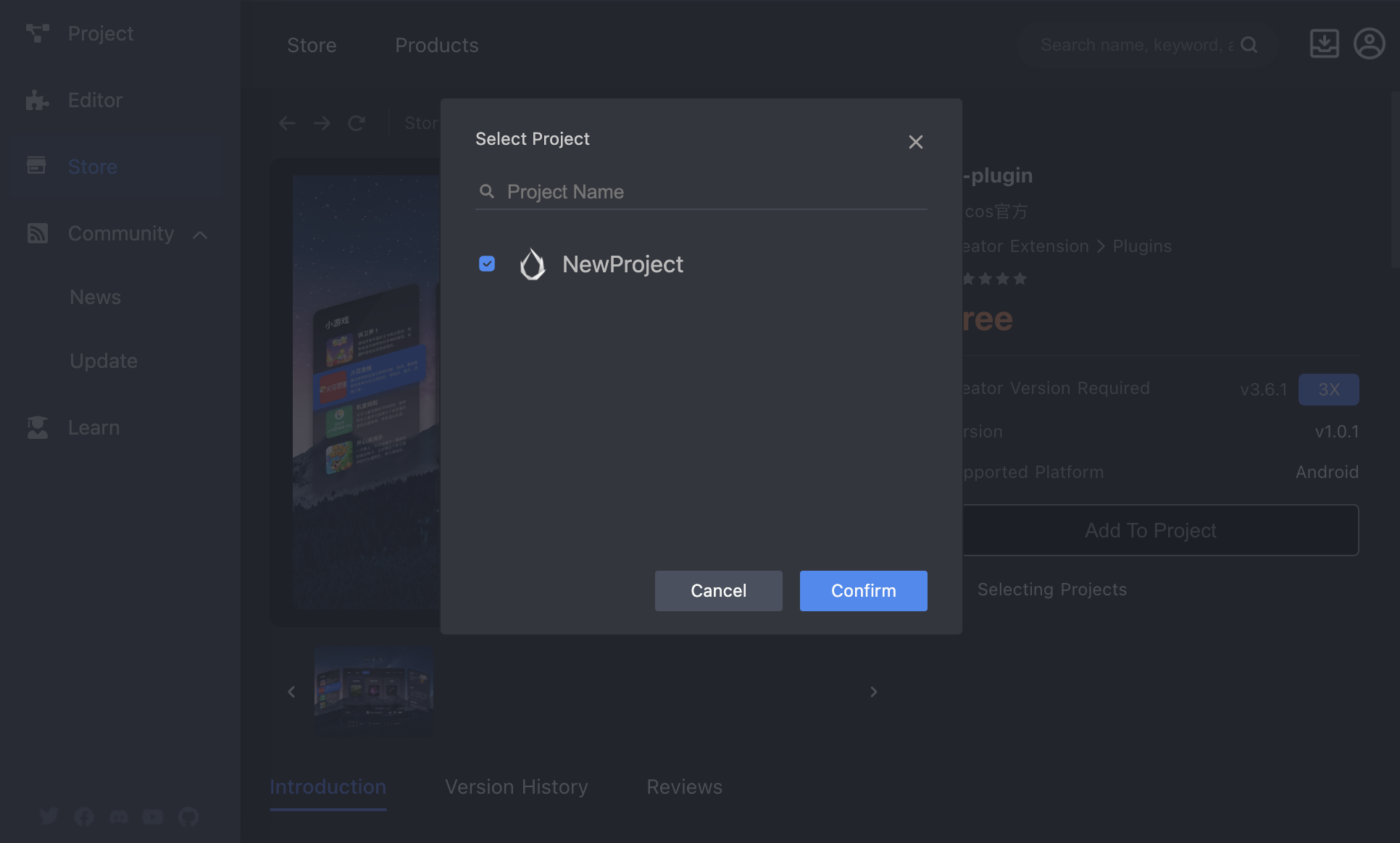Close the Select Project dialog
The width and height of the screenshot is (1400, 843).
pos(916,142)
